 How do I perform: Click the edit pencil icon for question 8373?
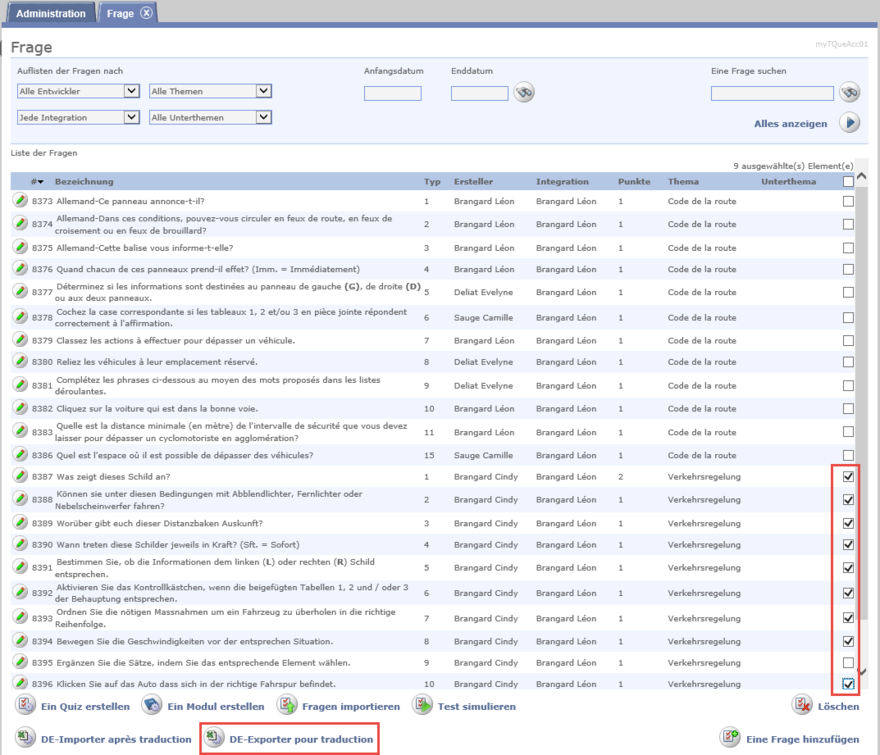[20, 201]
